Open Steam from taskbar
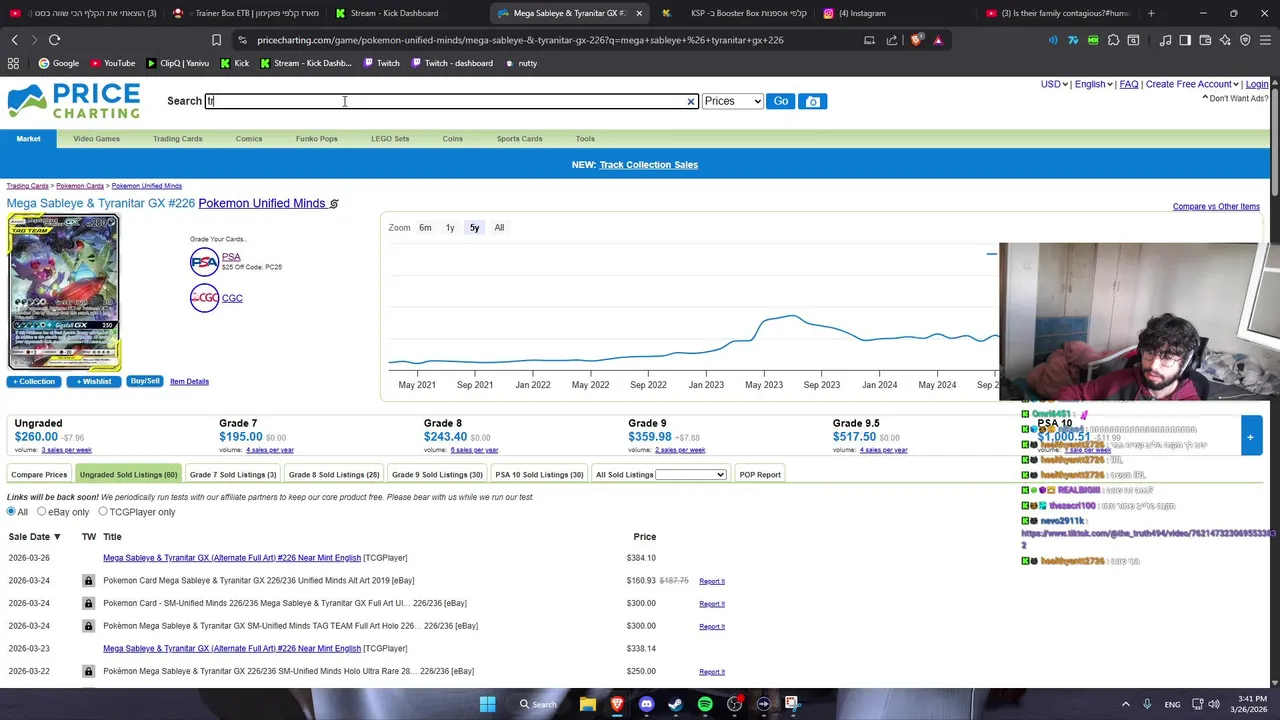This screenshot has height=720, width=1280. tap(675, 704)
